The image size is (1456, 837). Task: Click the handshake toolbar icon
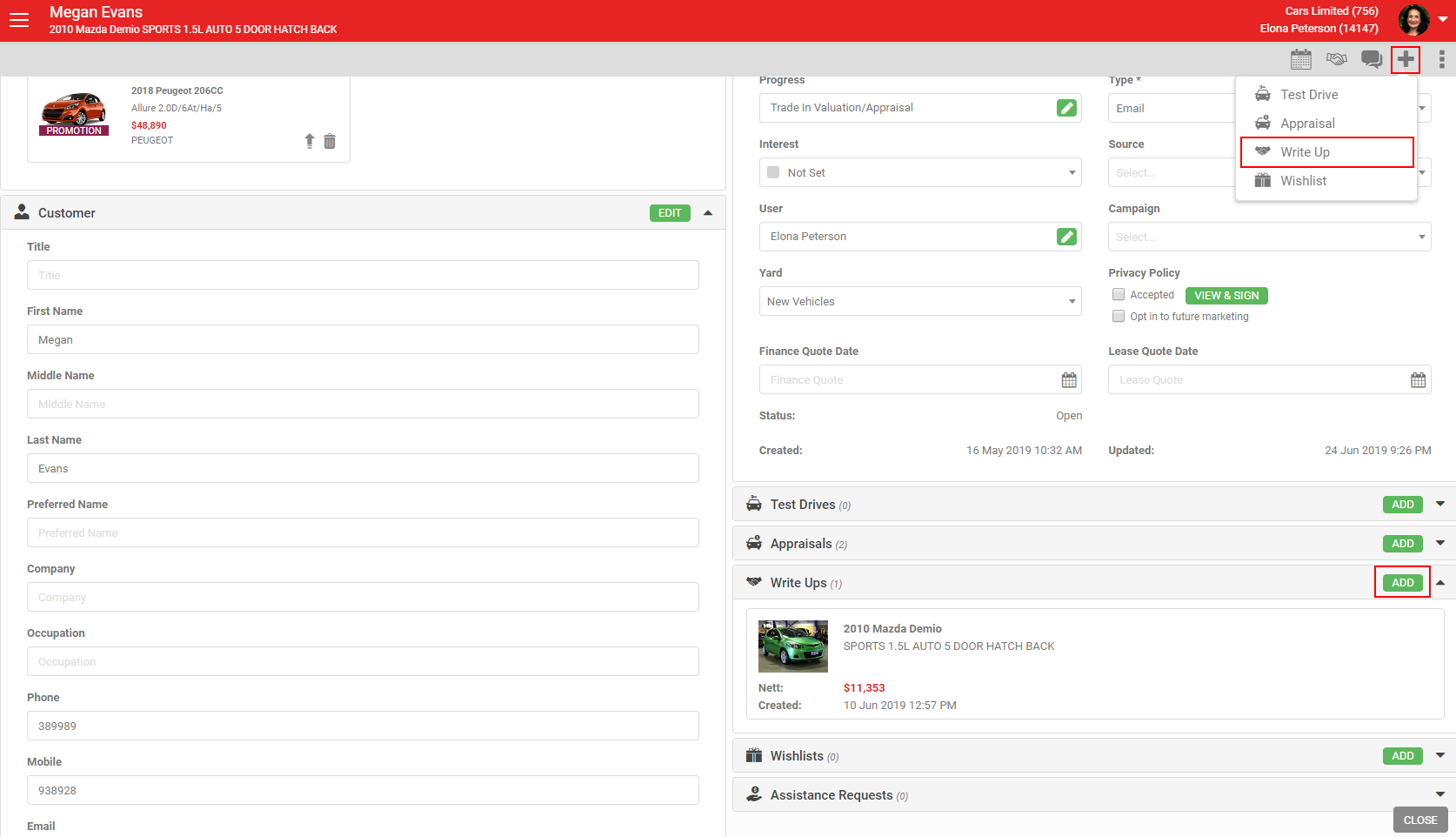[x=1337, y=59]
